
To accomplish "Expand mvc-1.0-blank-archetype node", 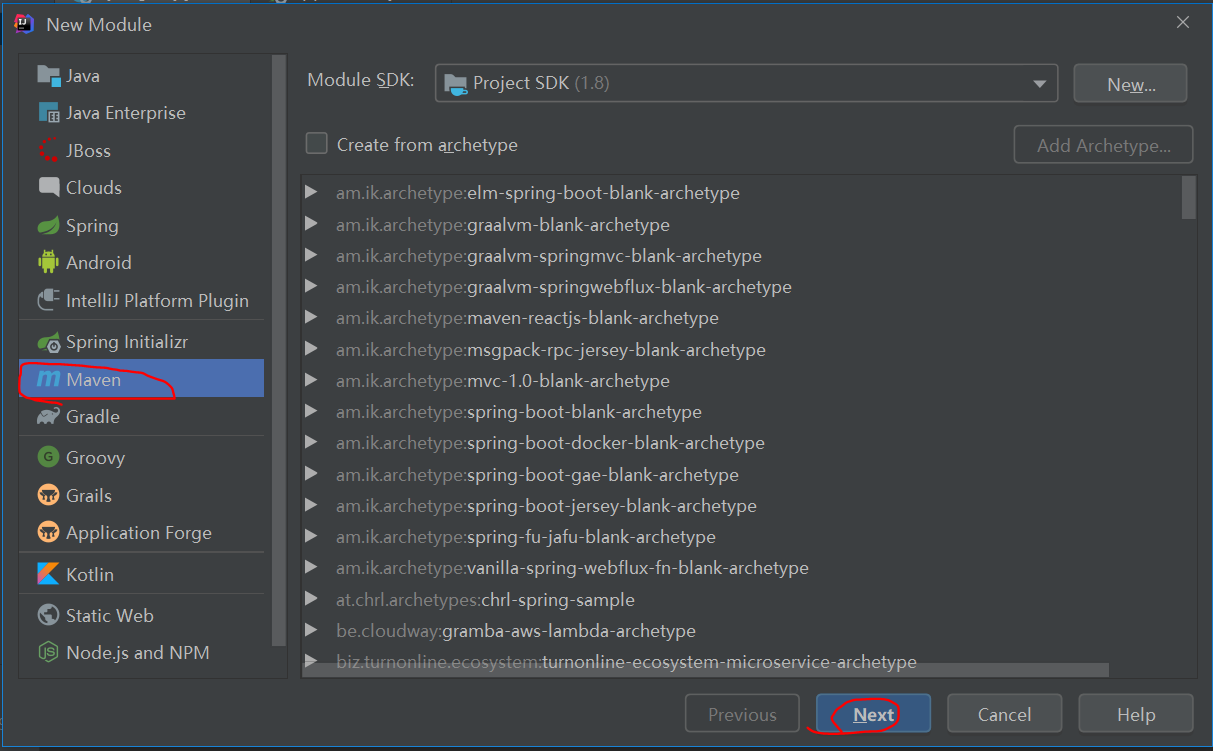I will pyautogui.click(x=312, y=380).
